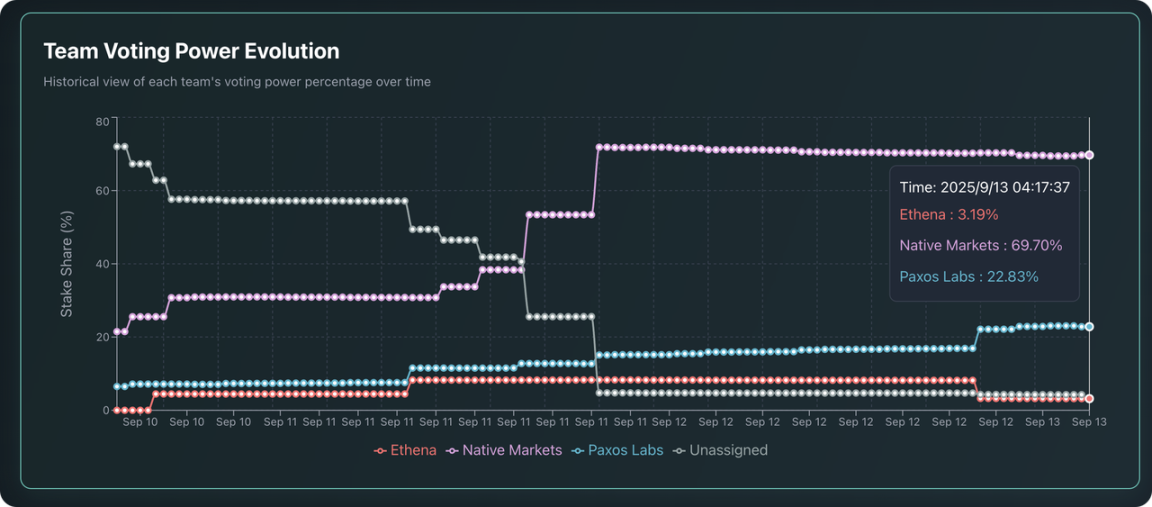Click the pink Native Markets legend marker
Screen dimensions: 1152x507
click(x=452, y=451)
